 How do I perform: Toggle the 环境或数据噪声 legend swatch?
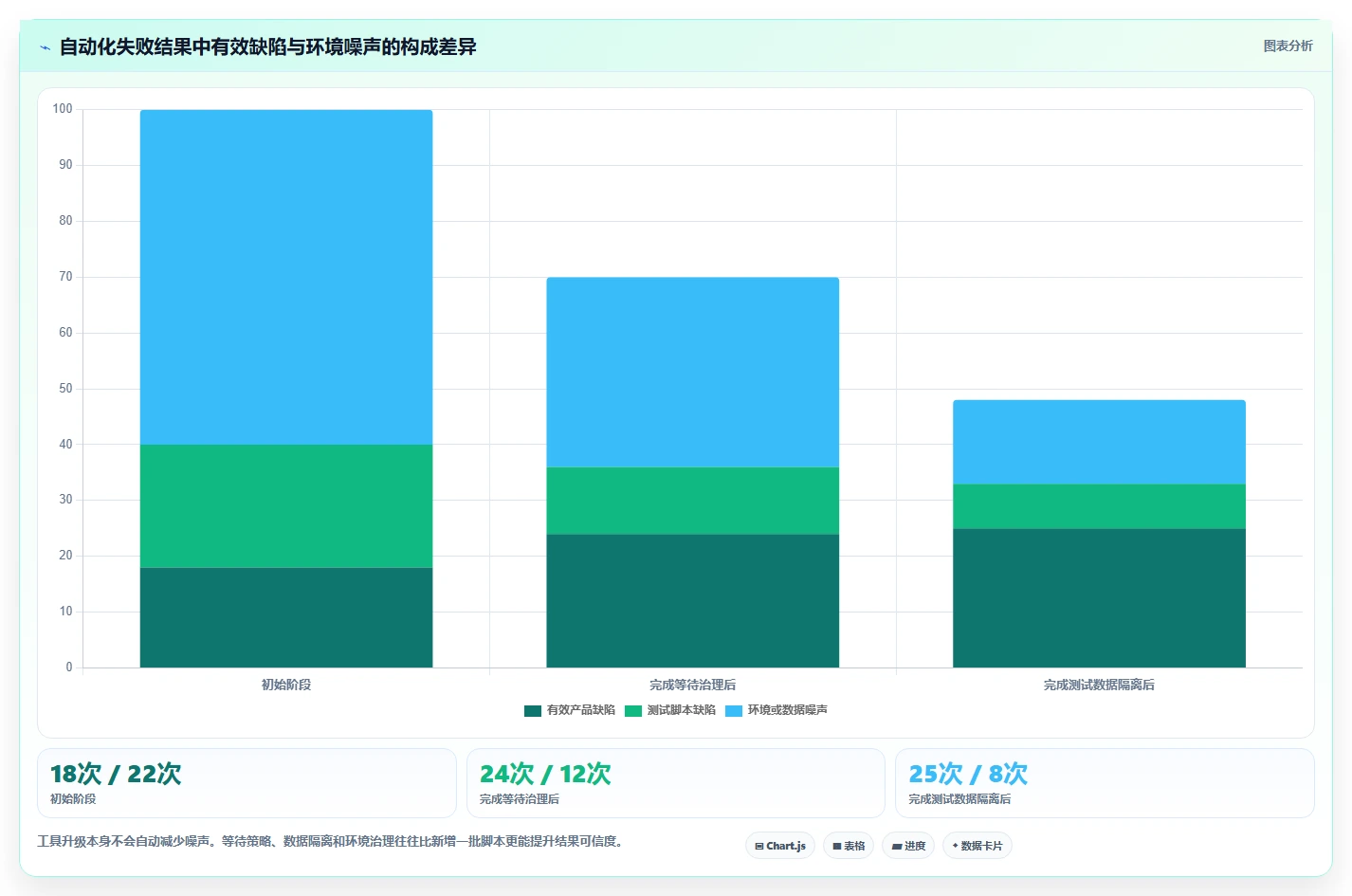click(x=734, y=710)
